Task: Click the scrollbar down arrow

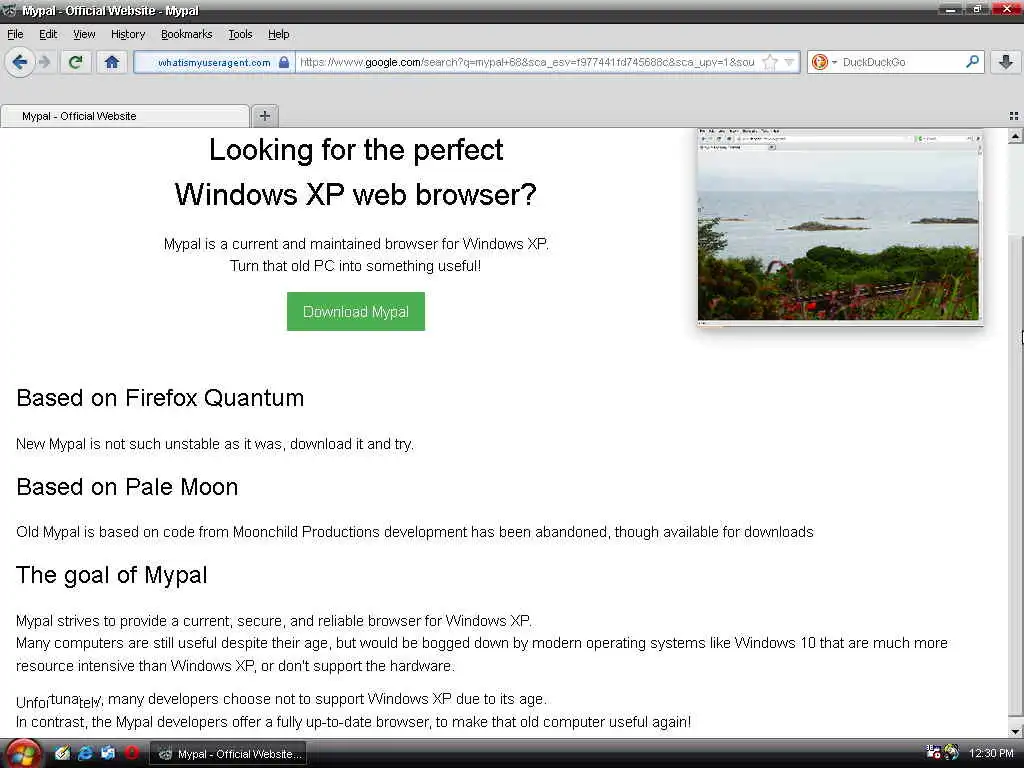Action: pyautogui.click(x=1015, y=731)
